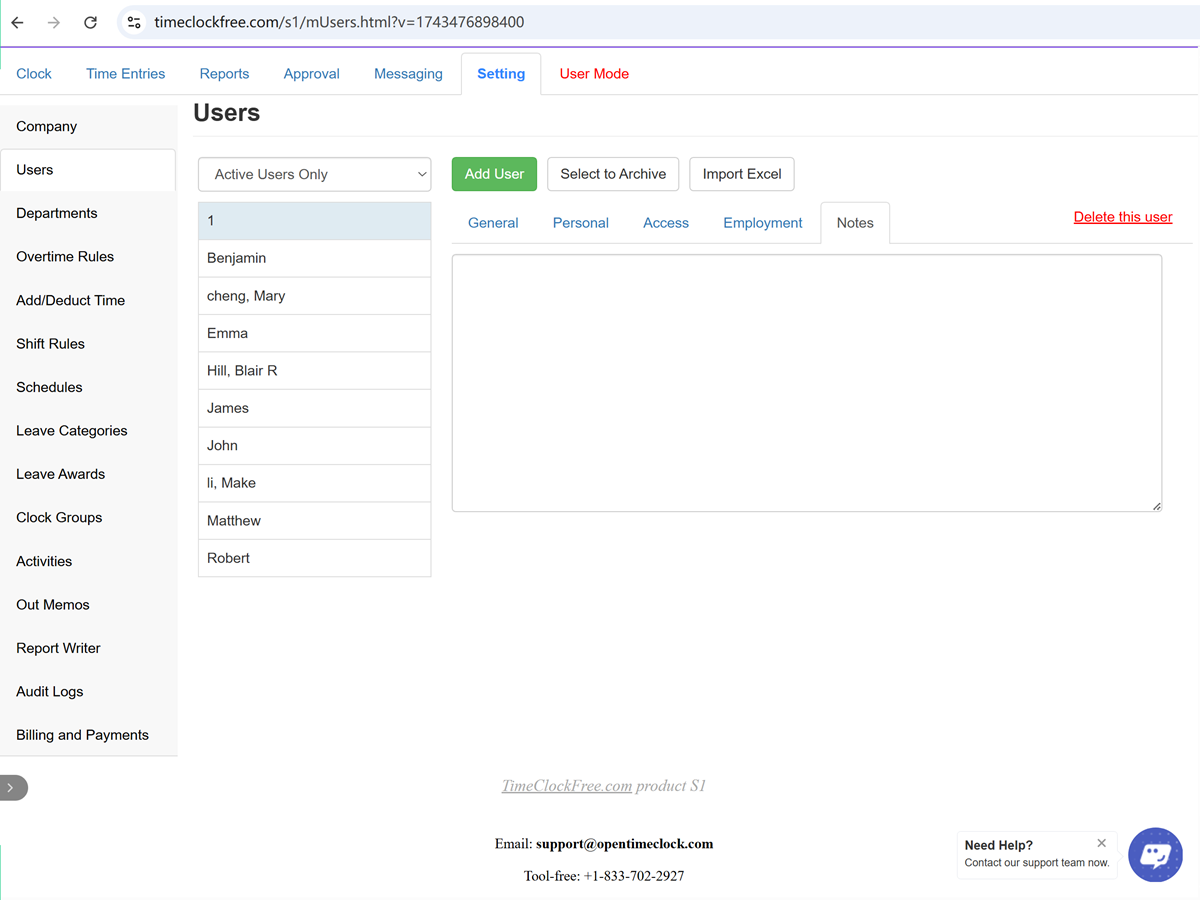This screenshot has width=1200, height=900.
Task: Open Activities in the sidebar
Action: pos(88,561)
